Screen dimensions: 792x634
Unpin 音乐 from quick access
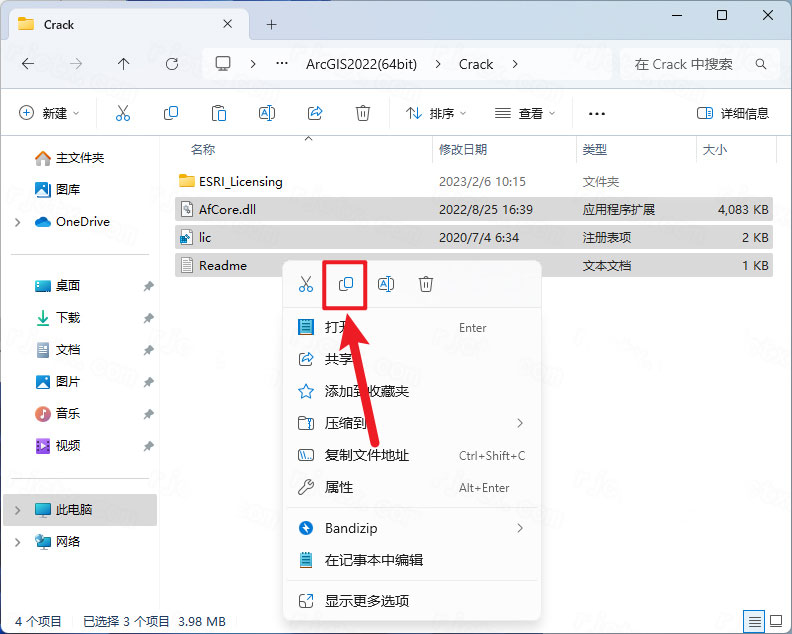148,414
